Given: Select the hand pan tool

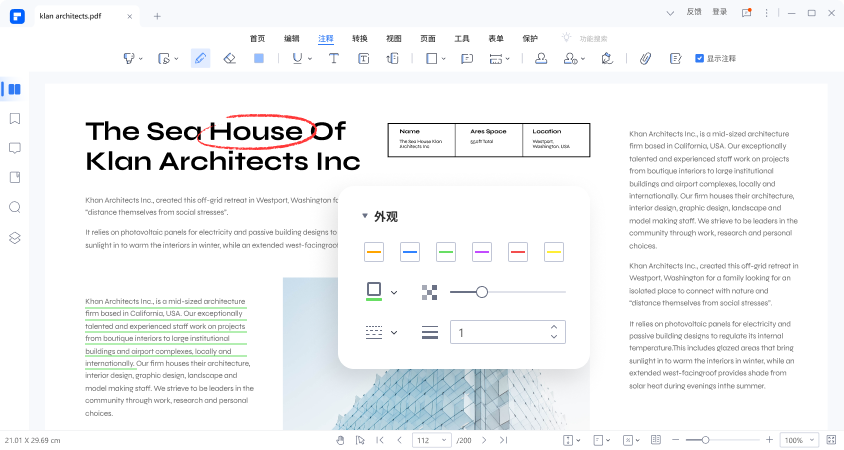Looking at the screenshot, I should [x=339, y=440].
